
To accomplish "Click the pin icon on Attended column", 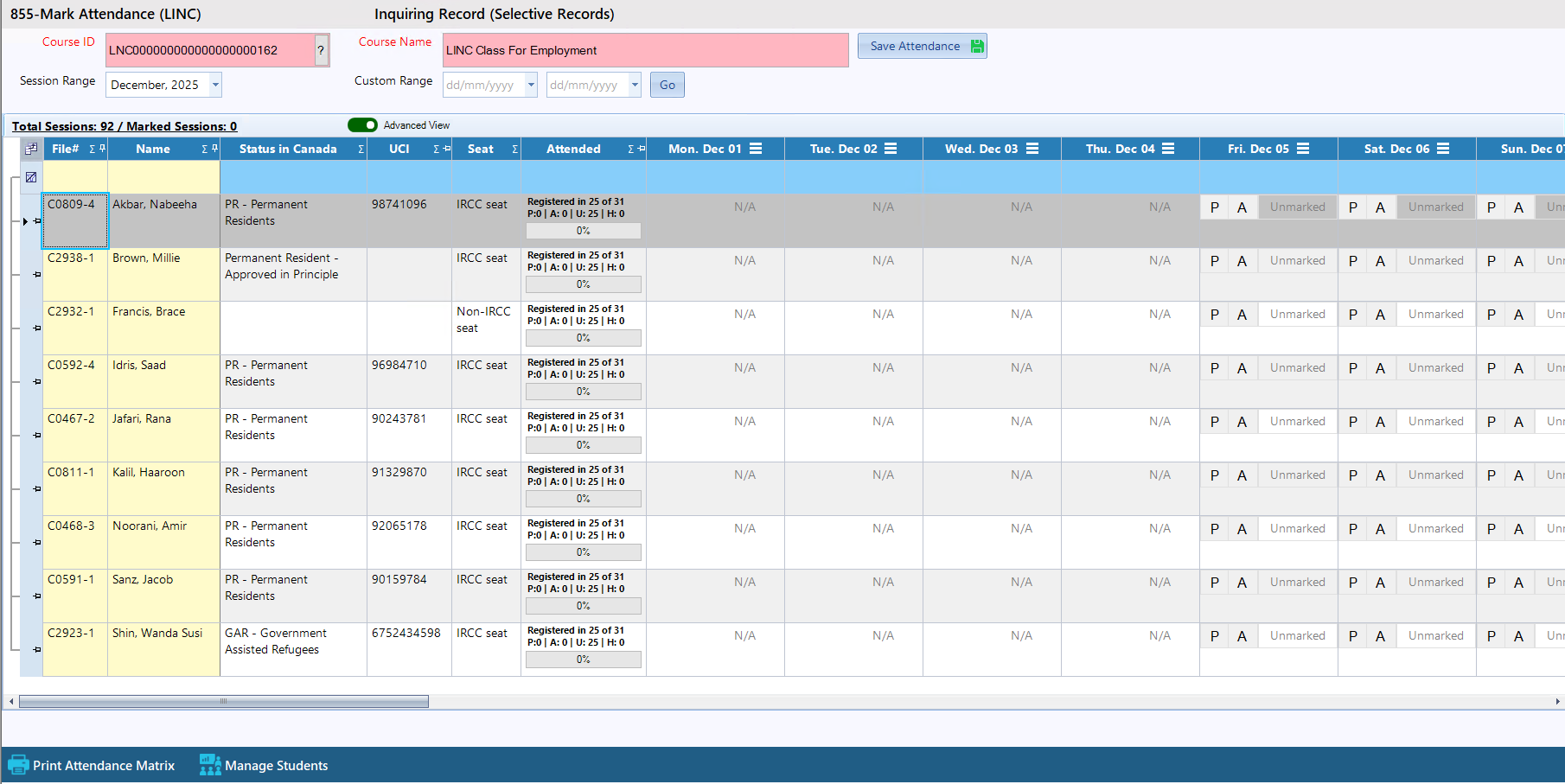I will click(641, 149).
